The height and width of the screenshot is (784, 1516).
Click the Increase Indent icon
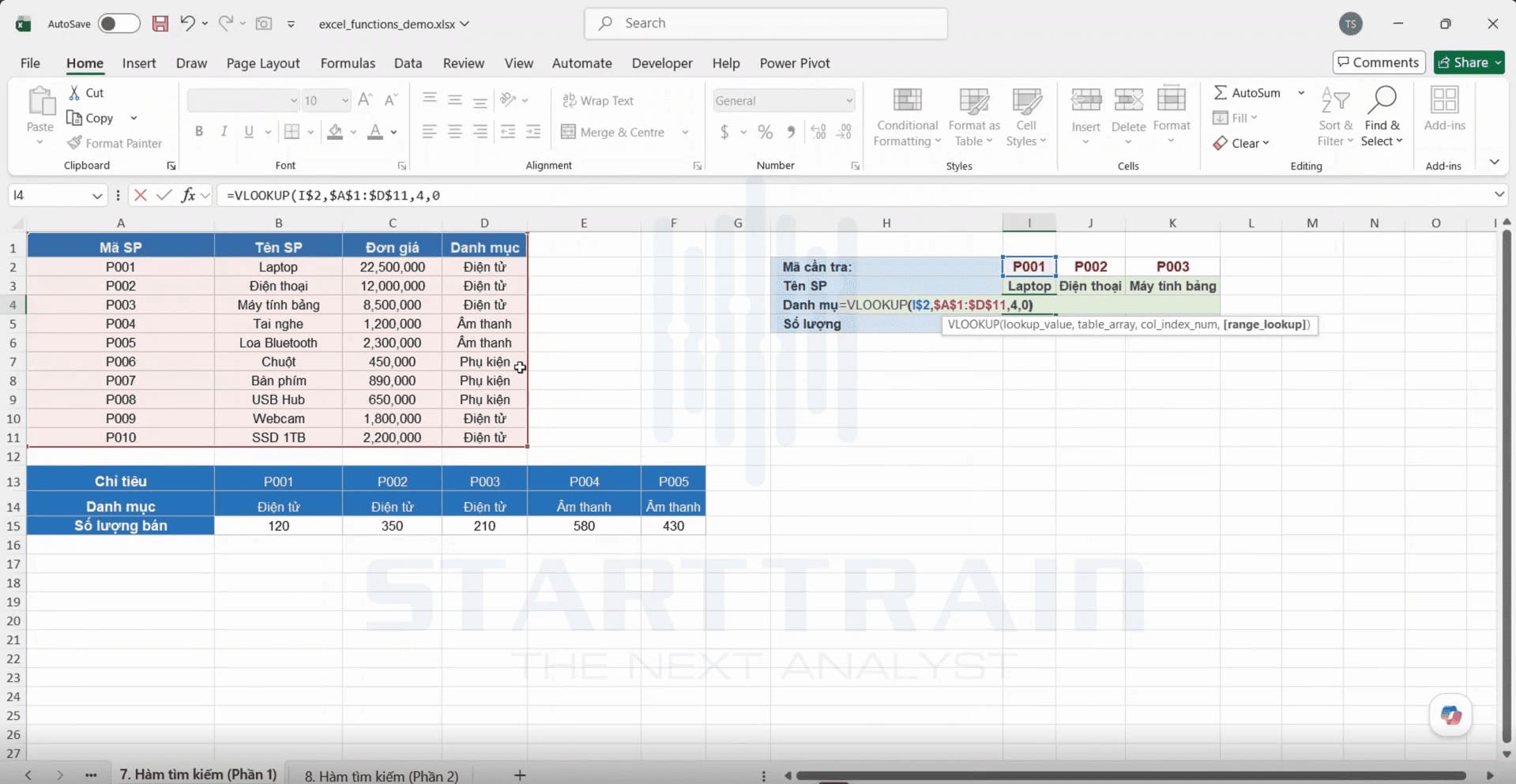[533, 132]
